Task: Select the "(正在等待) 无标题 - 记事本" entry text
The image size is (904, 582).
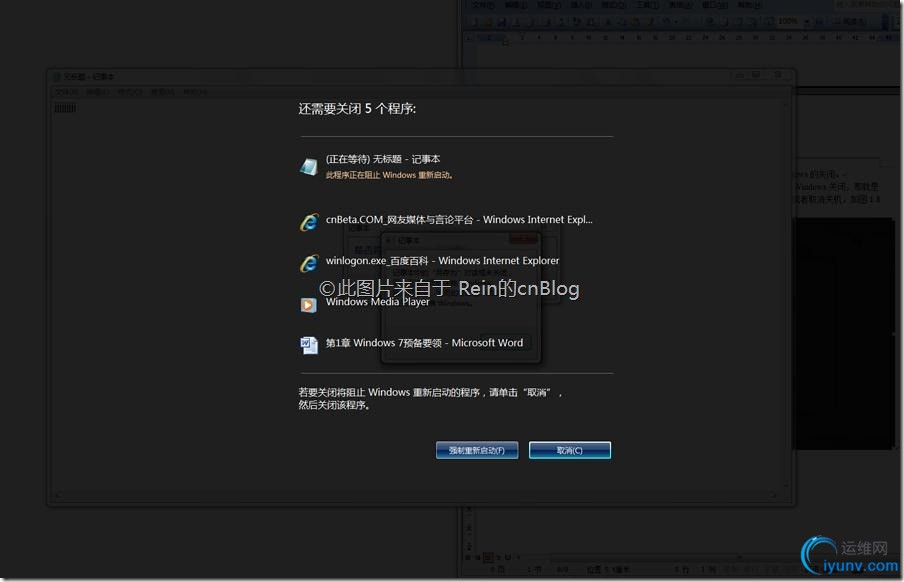Action: (383, 159)
